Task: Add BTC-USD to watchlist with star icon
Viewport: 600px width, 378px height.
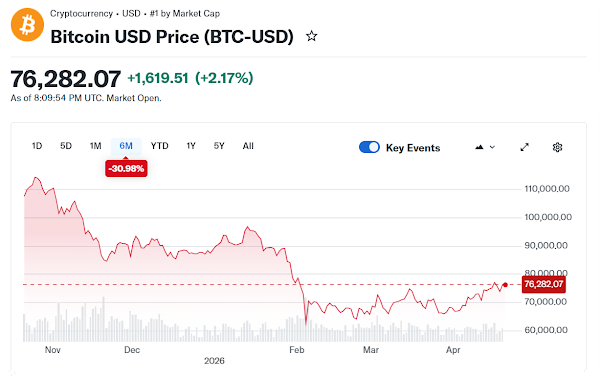Action: tap(311, 36)
